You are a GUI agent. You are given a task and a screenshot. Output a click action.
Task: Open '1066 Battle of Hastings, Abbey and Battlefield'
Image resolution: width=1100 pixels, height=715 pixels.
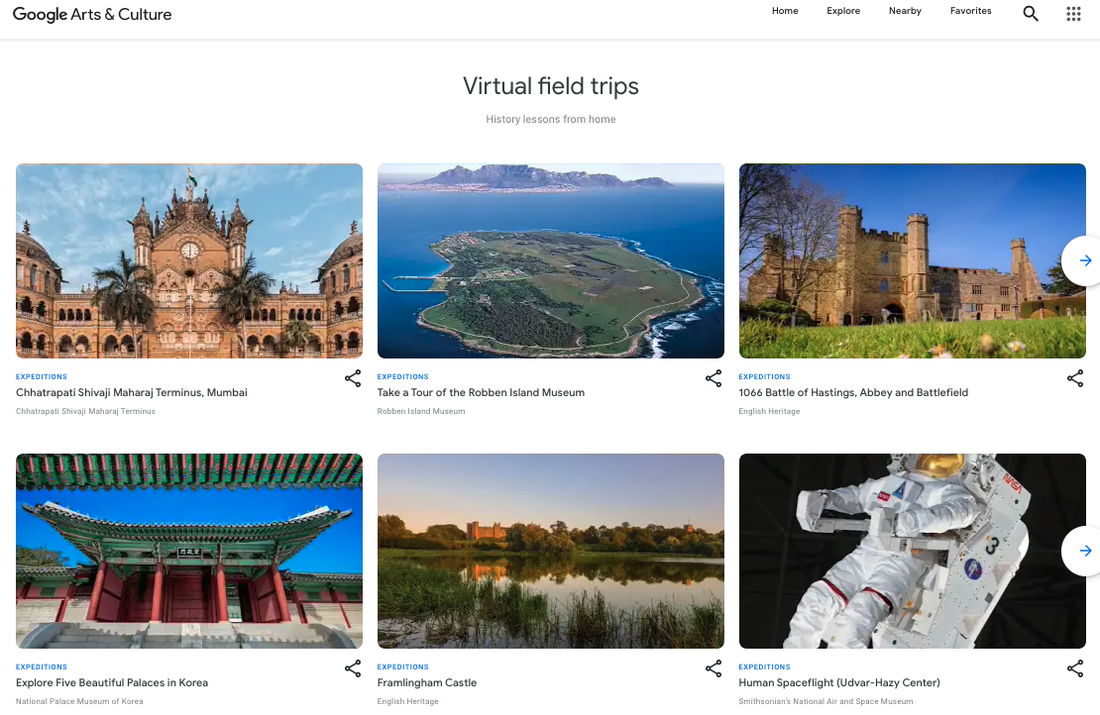point(853,392)
